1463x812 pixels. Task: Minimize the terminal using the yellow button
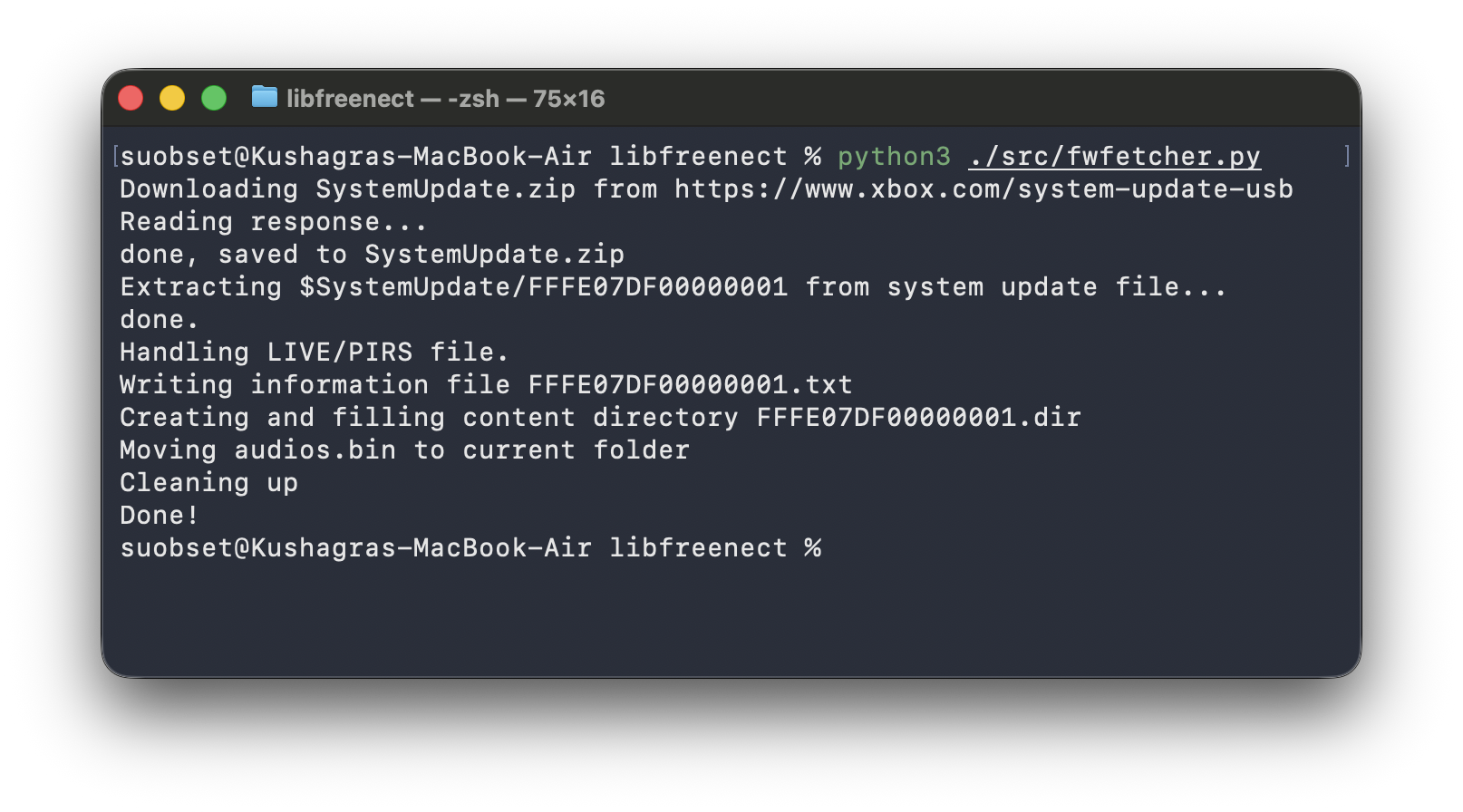coord(172,98)
